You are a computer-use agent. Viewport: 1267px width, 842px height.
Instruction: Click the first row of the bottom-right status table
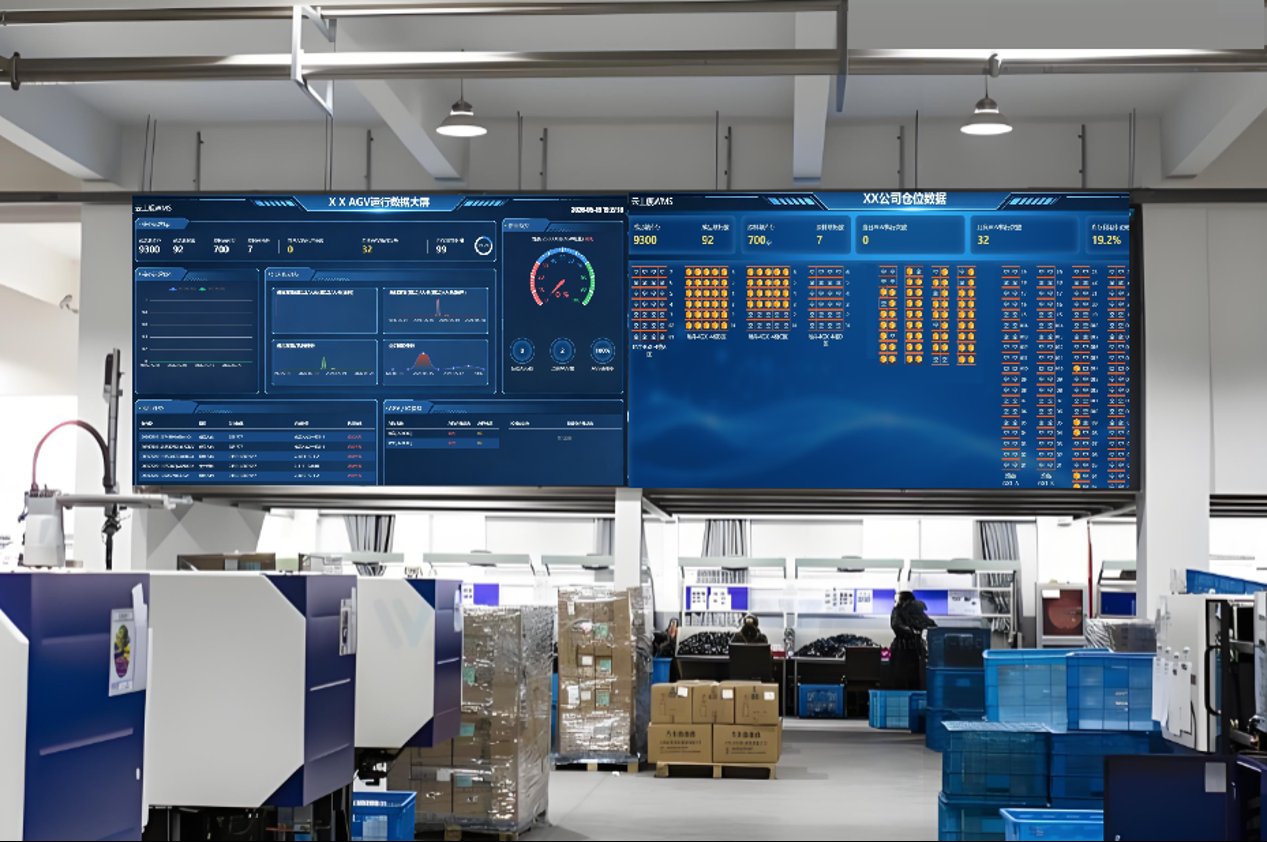click(x=442, y=433)
